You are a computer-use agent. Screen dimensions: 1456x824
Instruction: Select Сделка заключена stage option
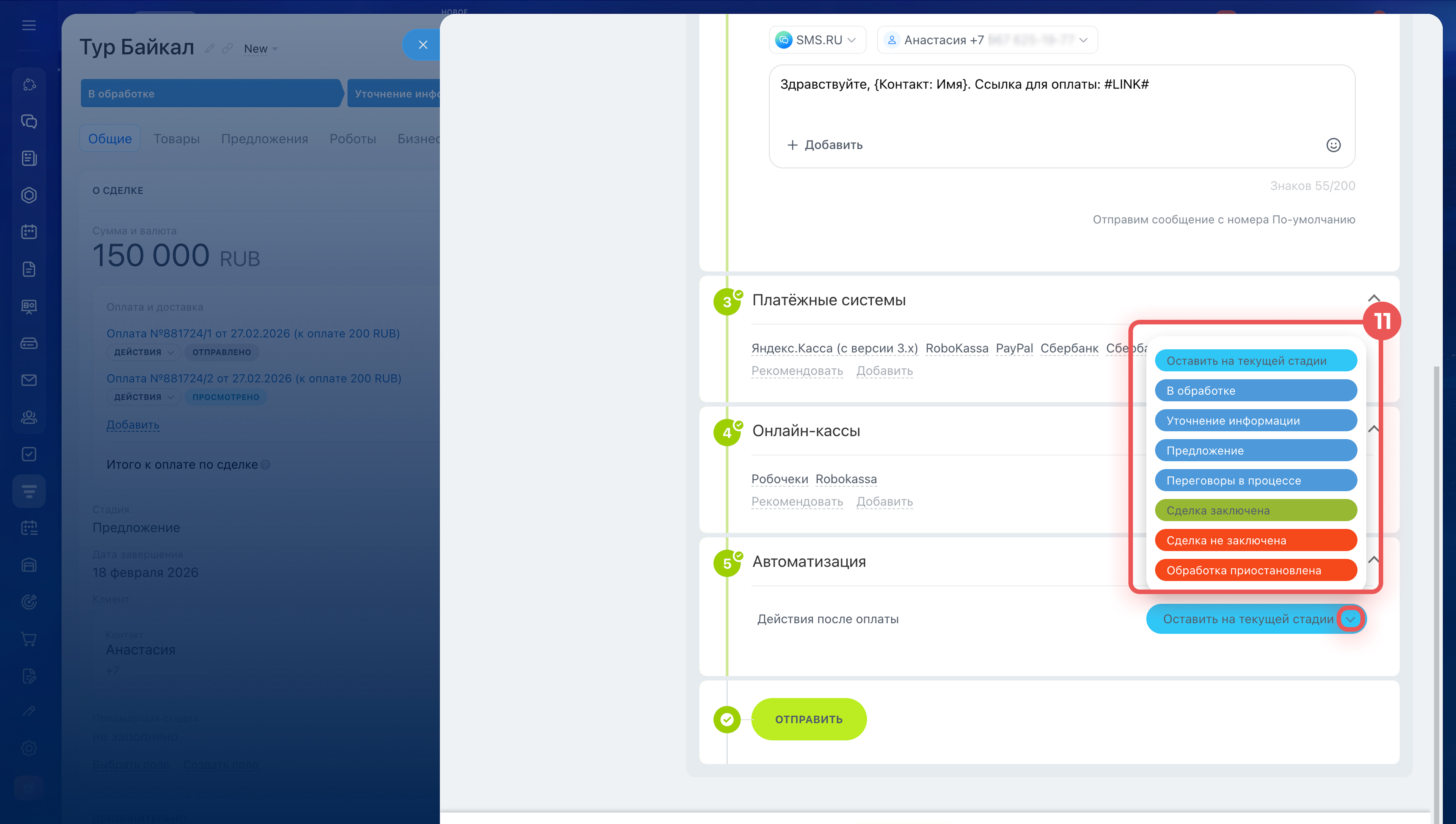1255,511
